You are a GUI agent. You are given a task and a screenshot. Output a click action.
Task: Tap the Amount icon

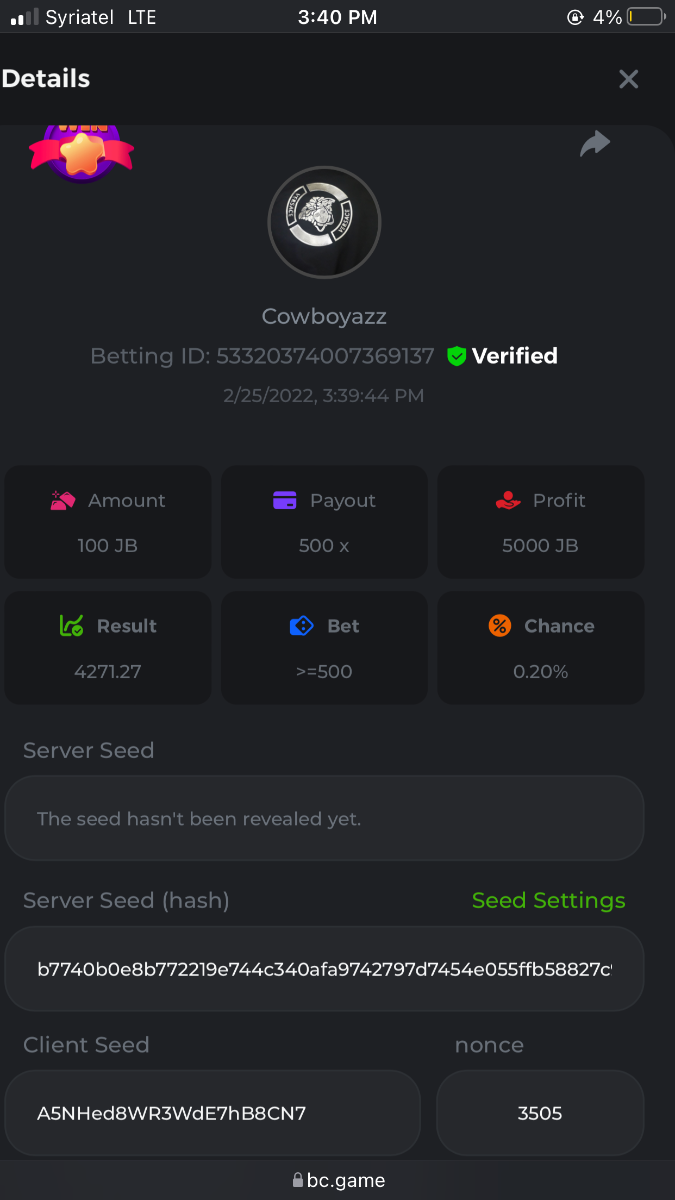coord(63,501)
